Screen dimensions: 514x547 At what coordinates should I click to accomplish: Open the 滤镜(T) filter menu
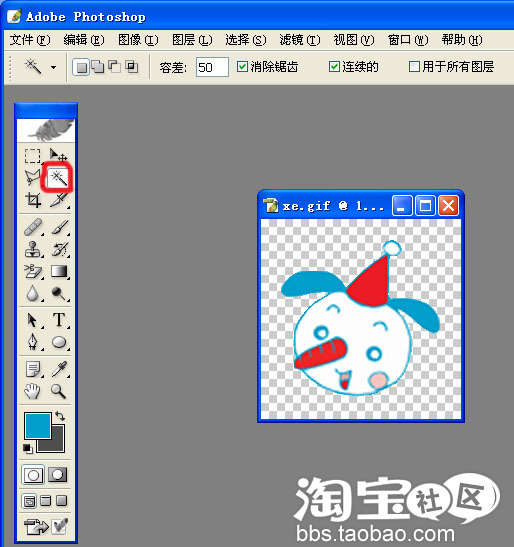[x=299, y=40]
